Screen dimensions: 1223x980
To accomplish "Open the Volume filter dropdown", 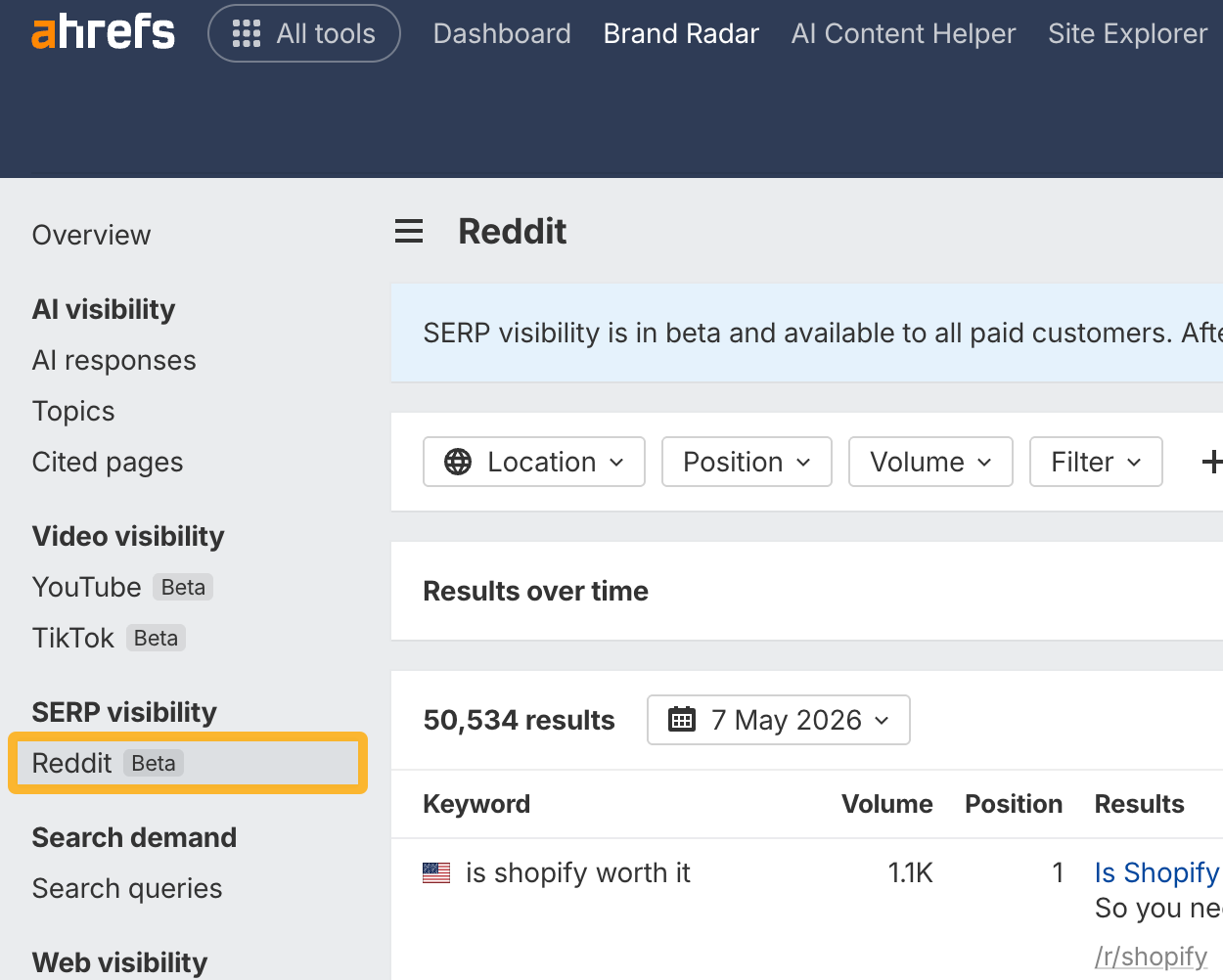I will point(930,462).
